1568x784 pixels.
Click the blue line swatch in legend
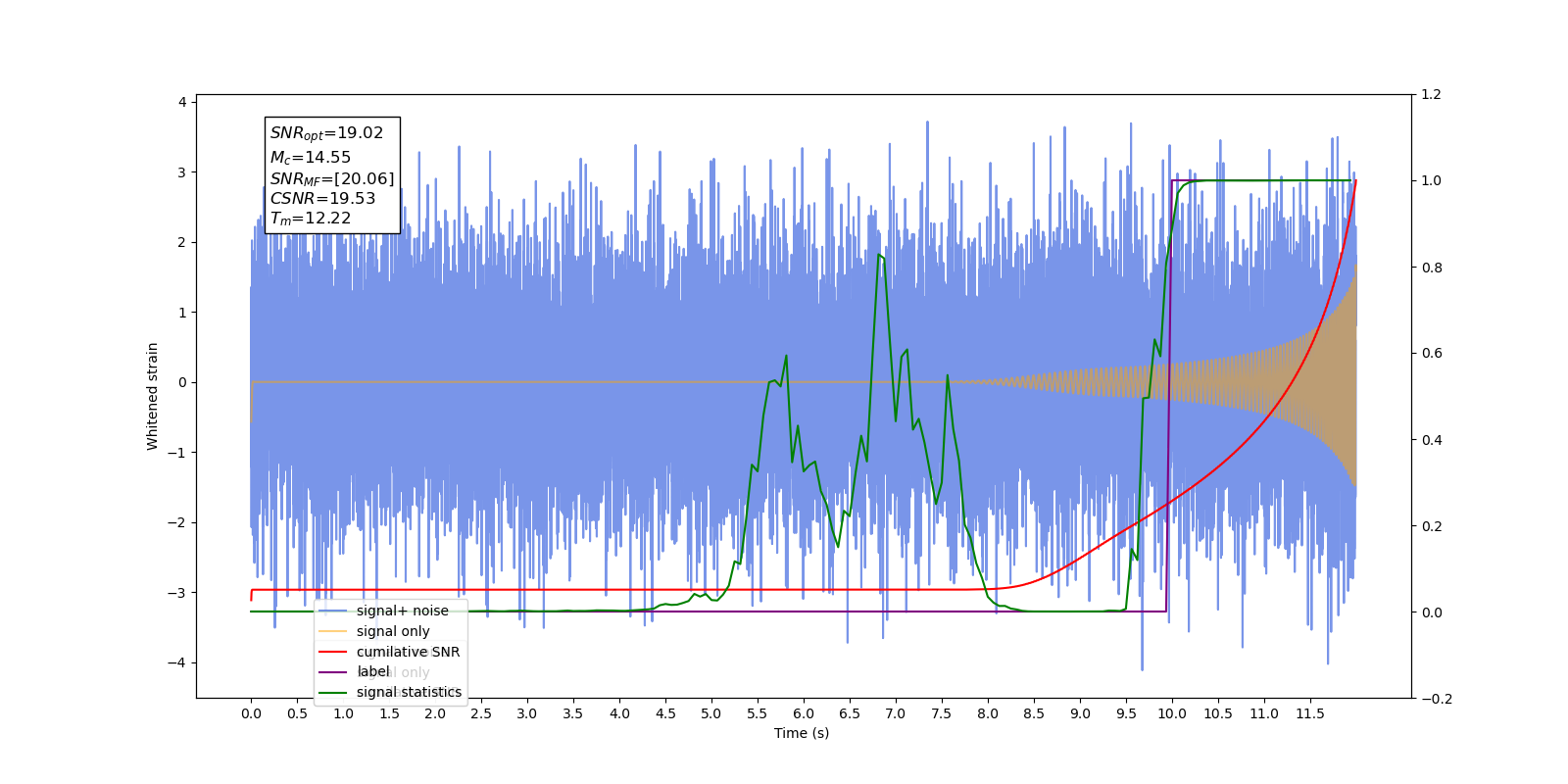click(x=333, y=611)
